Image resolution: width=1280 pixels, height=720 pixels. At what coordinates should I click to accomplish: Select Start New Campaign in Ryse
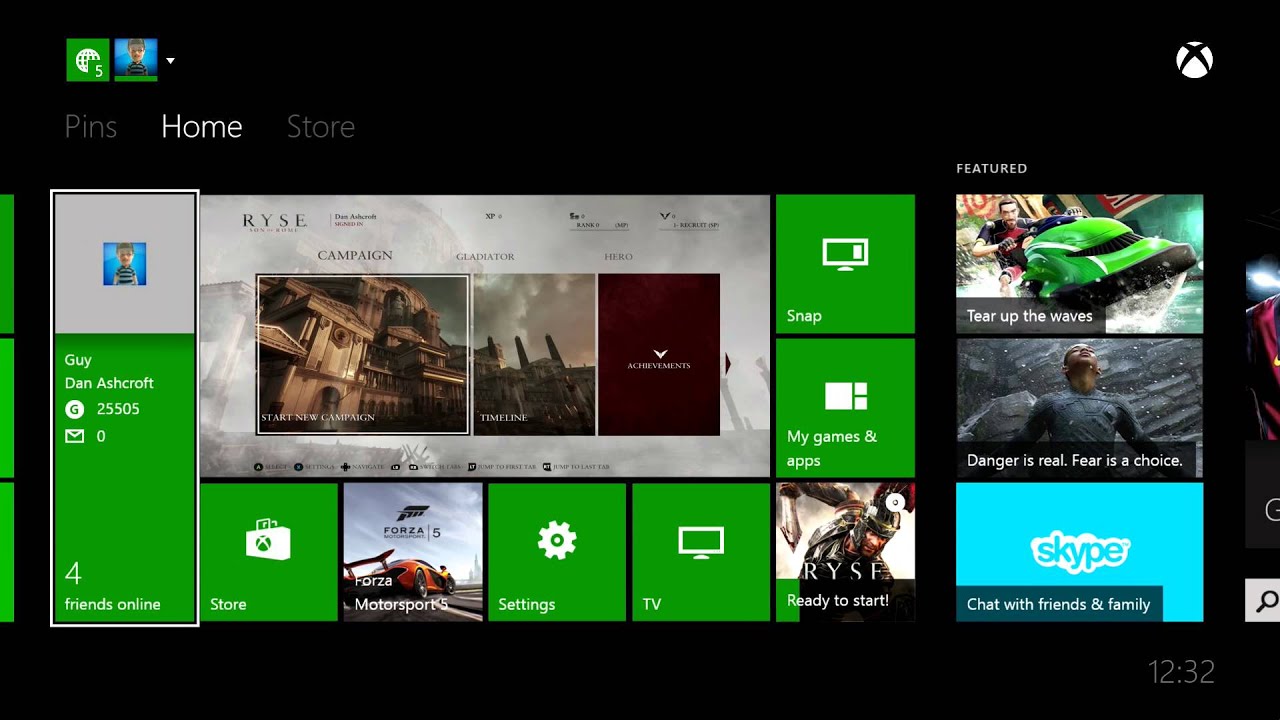(362, 355)
